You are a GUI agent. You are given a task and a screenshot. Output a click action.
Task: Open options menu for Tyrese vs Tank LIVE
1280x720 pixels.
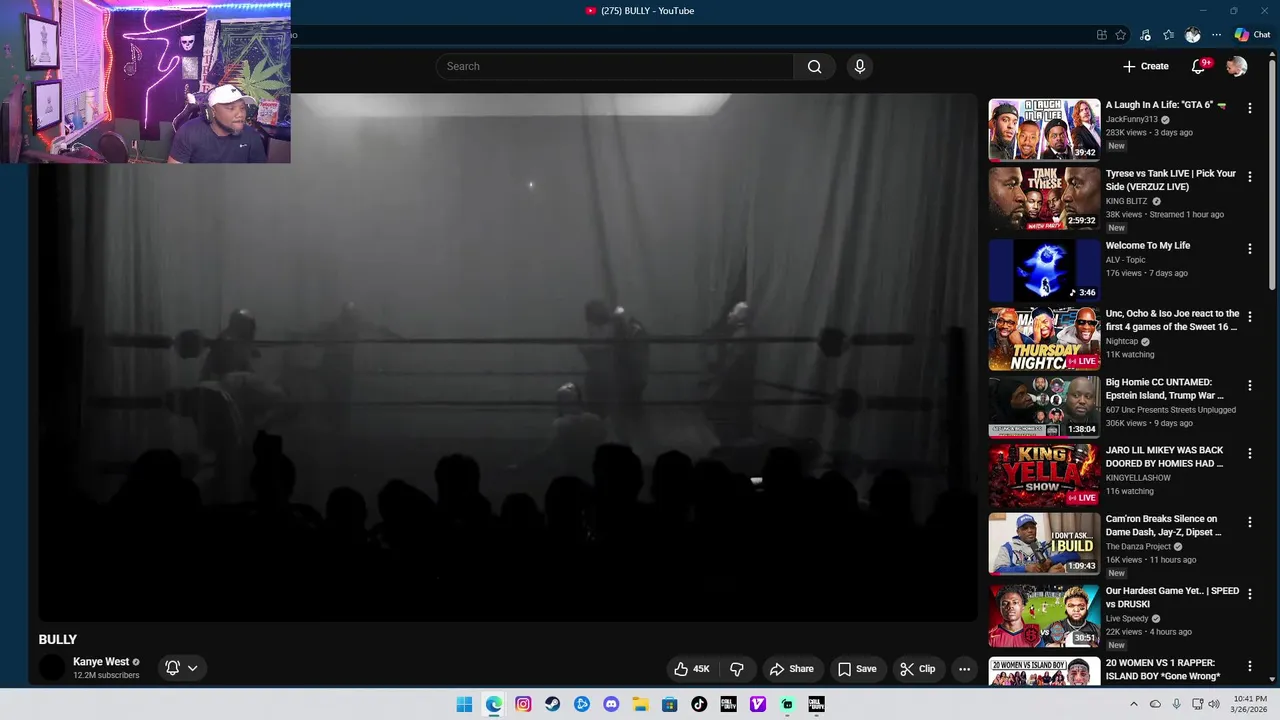tap(1249, 177)
